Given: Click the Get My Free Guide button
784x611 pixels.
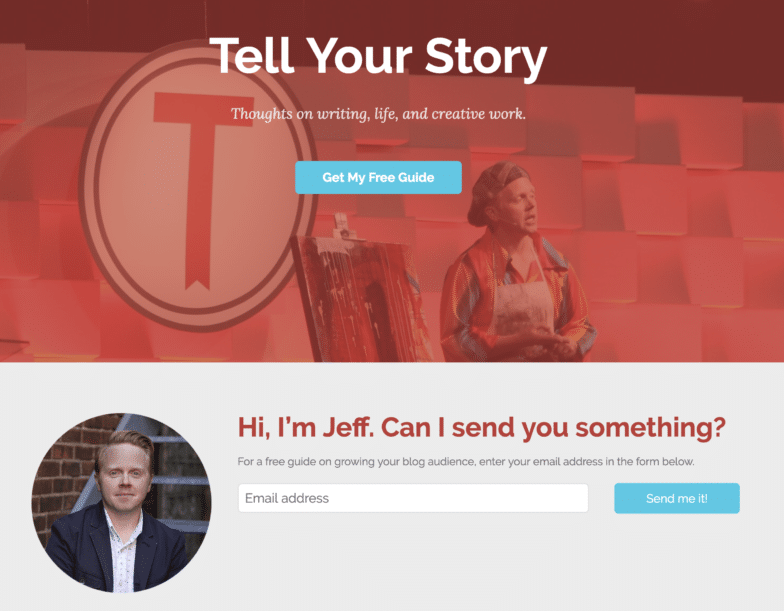Looking at the screenshot, I should 378,178.
